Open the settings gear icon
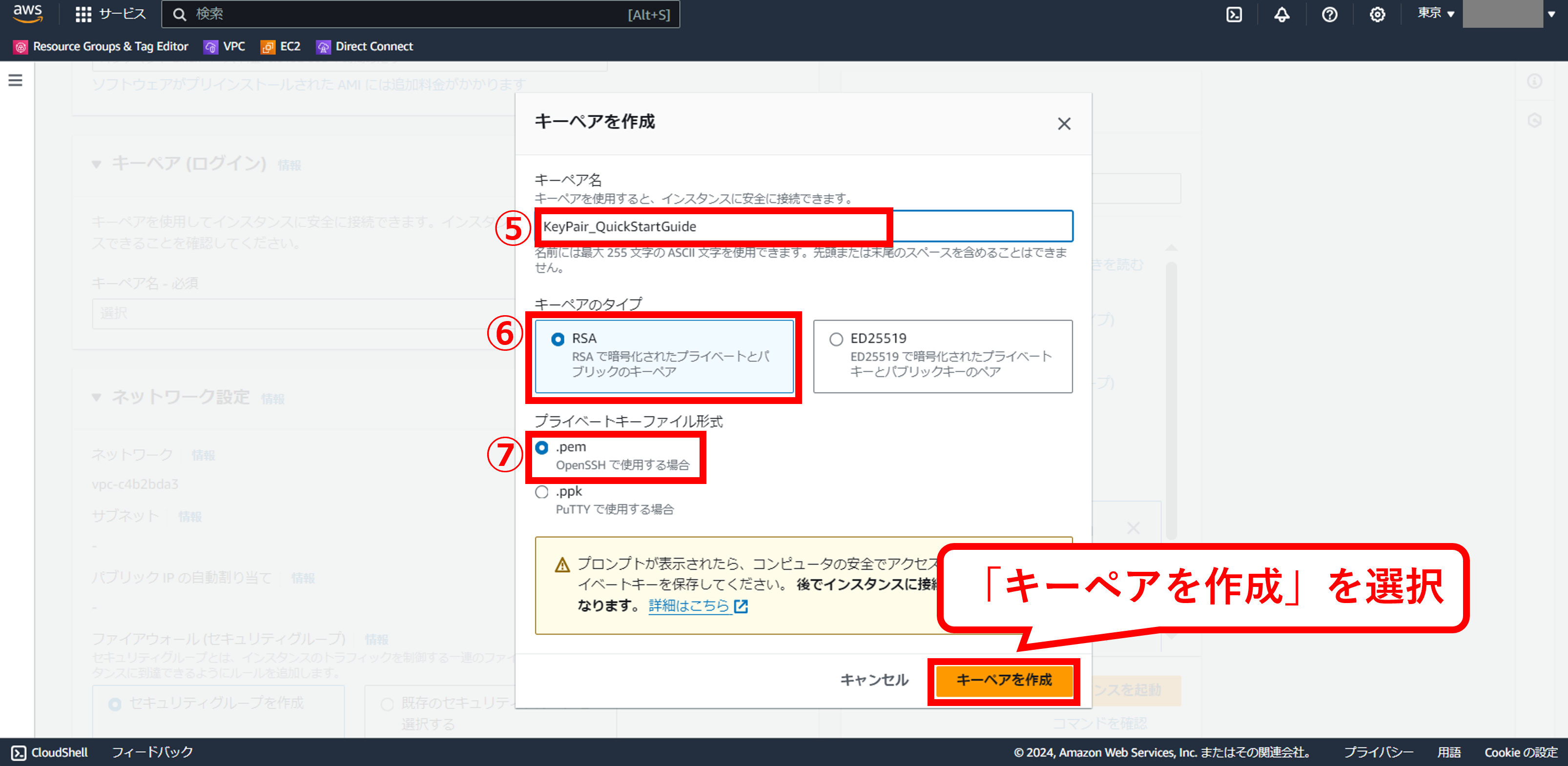The height and width of the screenshot is (766, 1568). [x=1377, y=15]
